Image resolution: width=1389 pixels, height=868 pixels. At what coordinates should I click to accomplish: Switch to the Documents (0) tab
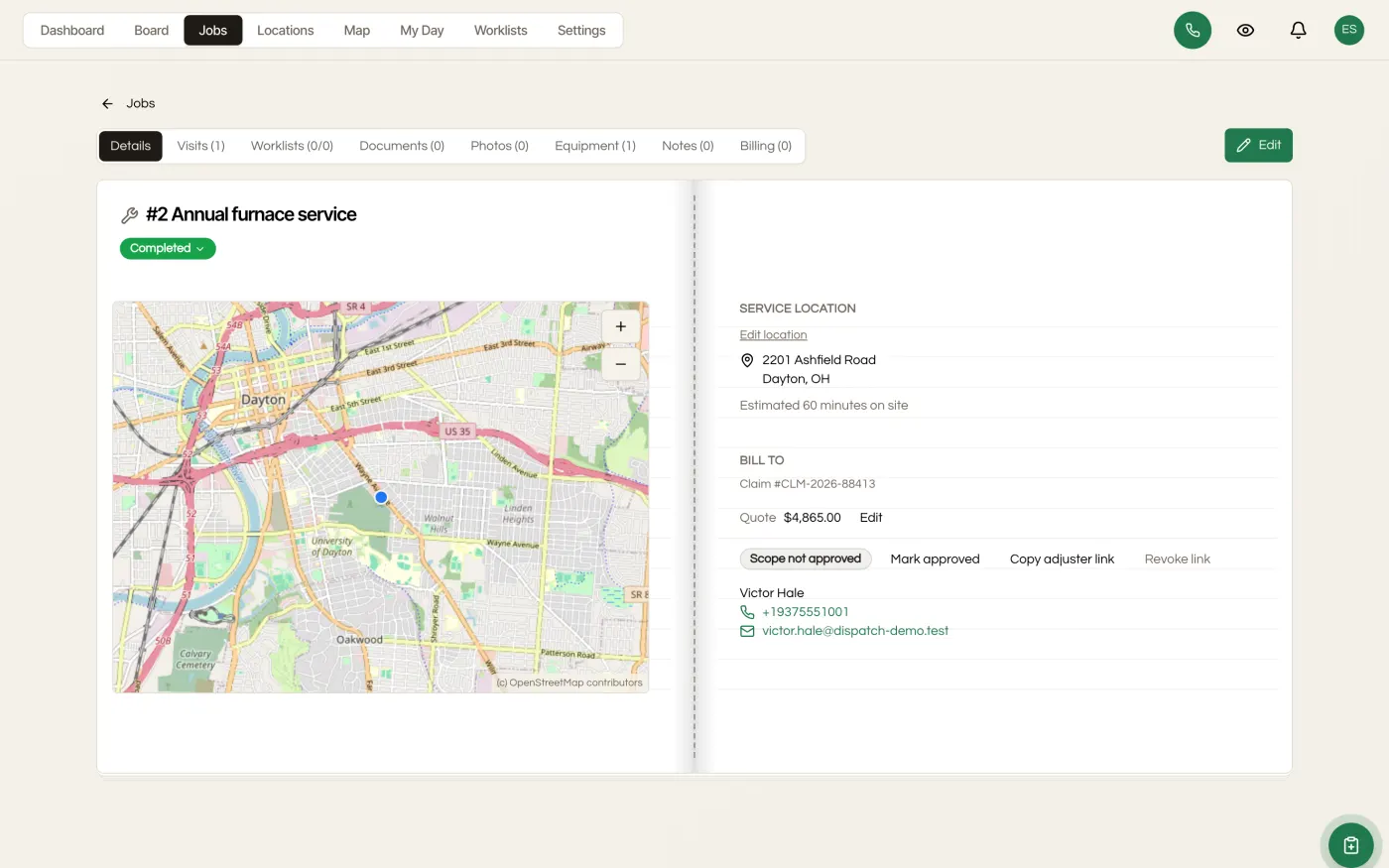point(402,146)
